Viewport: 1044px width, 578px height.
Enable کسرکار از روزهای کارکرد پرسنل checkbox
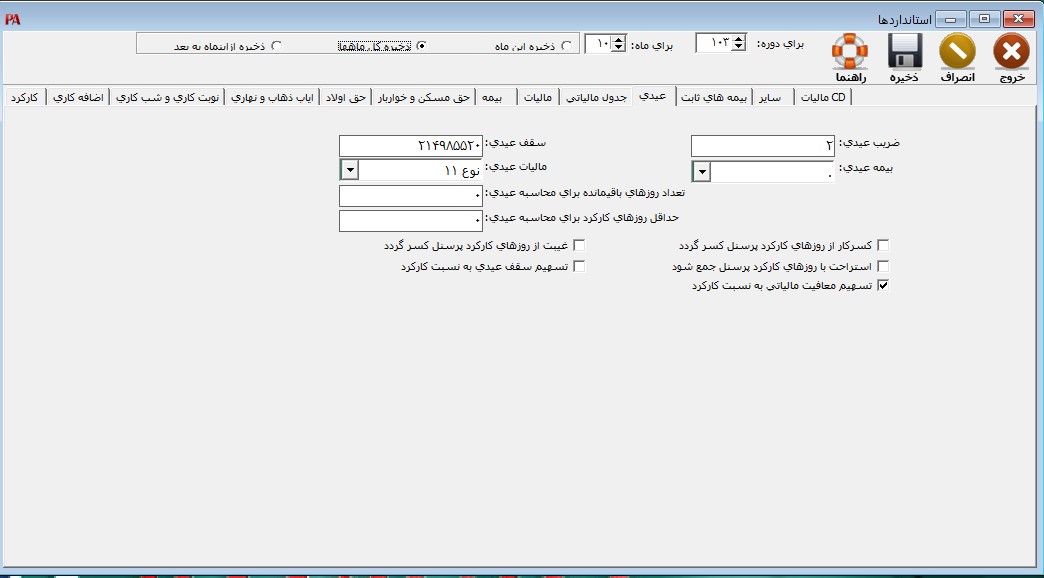882,245
